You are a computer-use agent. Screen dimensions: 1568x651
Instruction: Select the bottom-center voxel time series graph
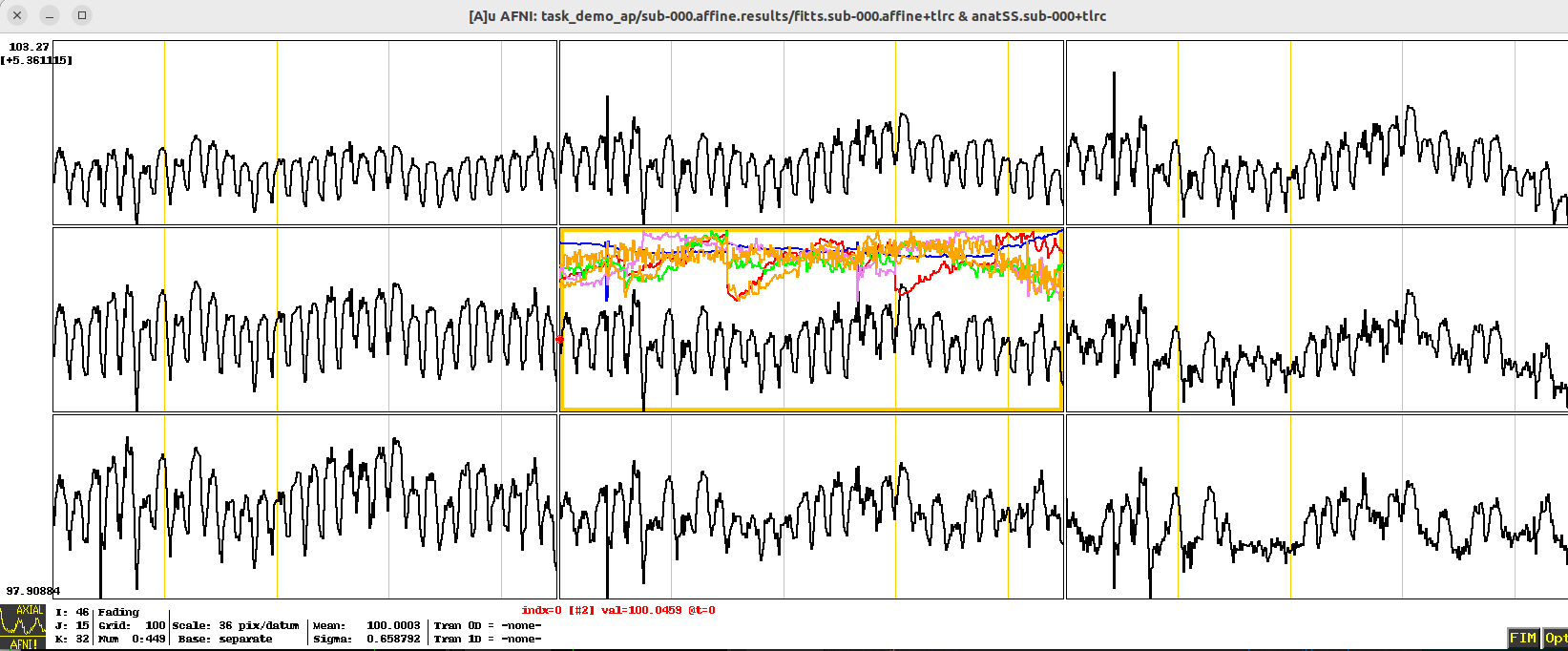coord(811,507)
